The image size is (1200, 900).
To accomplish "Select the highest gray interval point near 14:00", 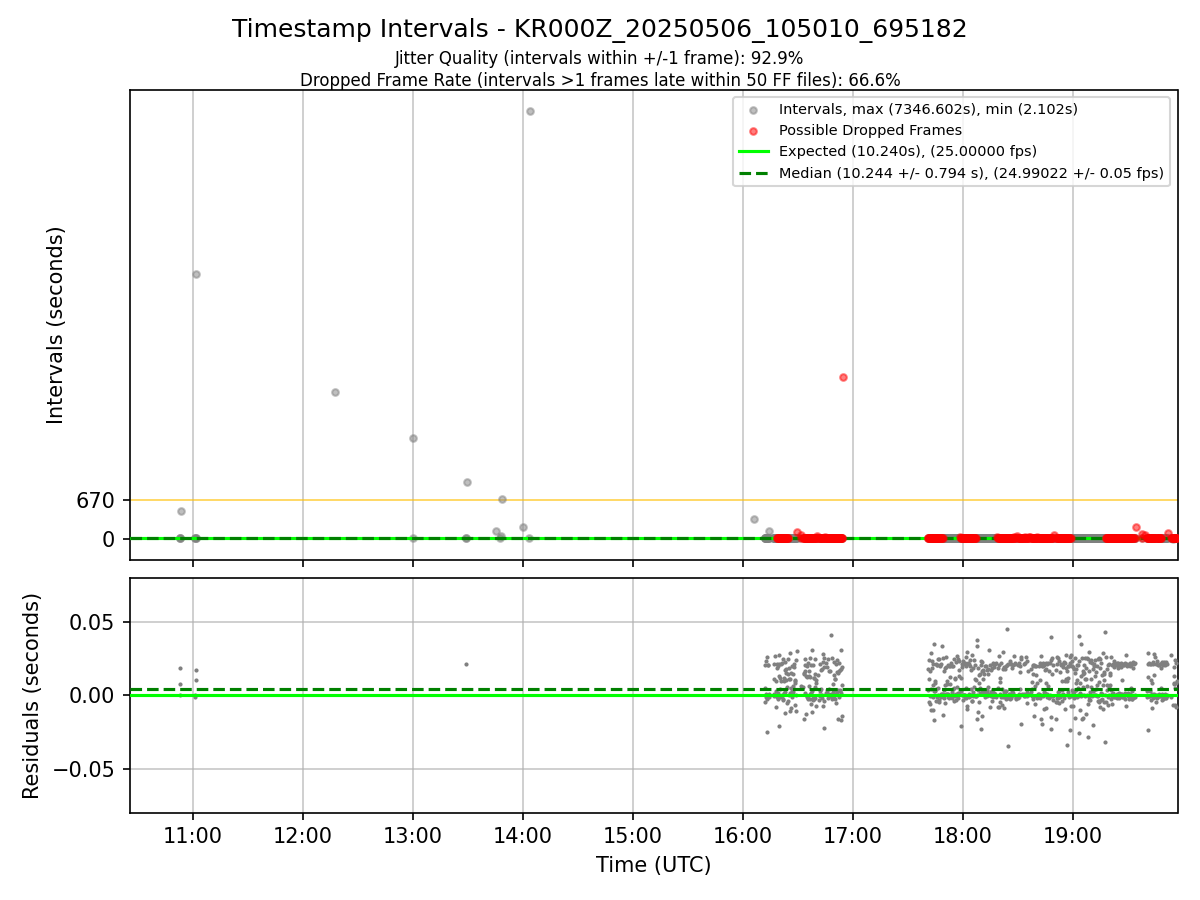I will [x=530, y=111].
